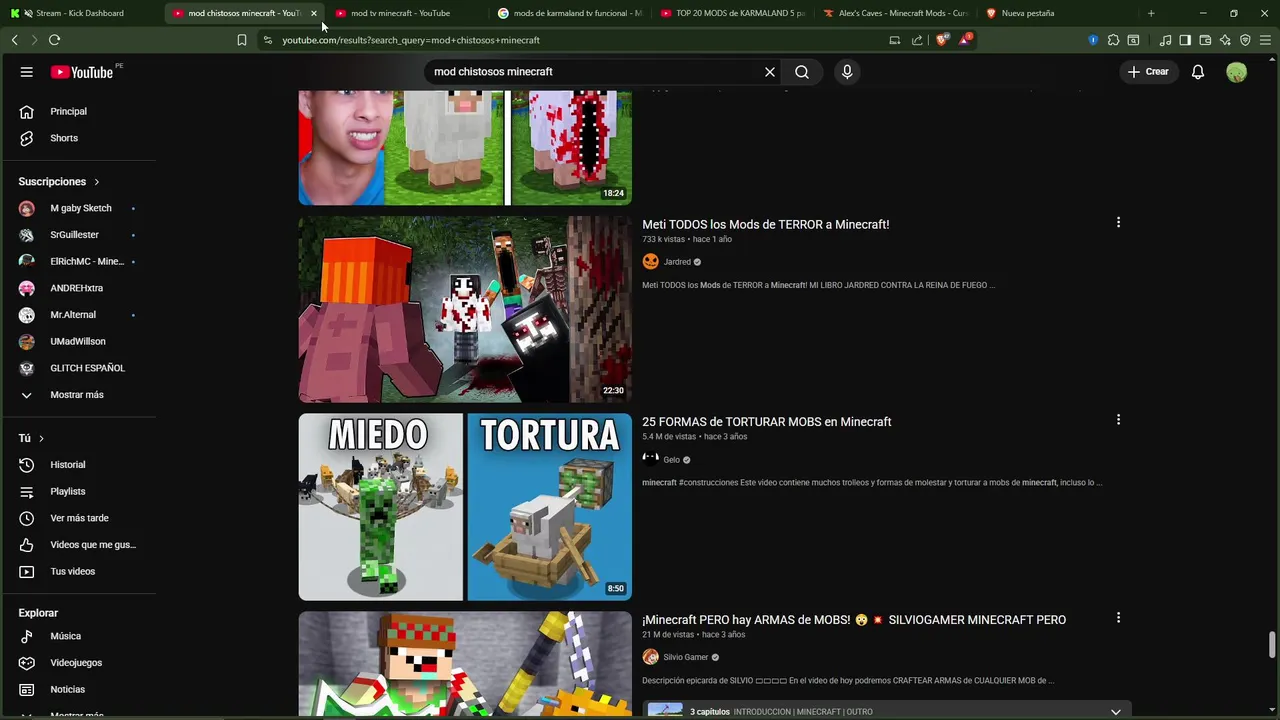Open a new browser tab
This screenshot has width=1280, height=720.
pos(1151,13)
